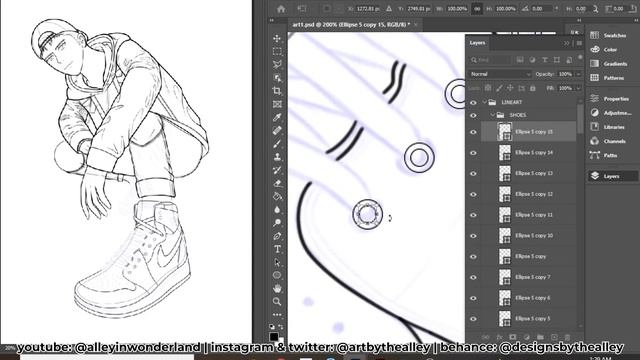Open the Gradients panel

tap(609, 64)
